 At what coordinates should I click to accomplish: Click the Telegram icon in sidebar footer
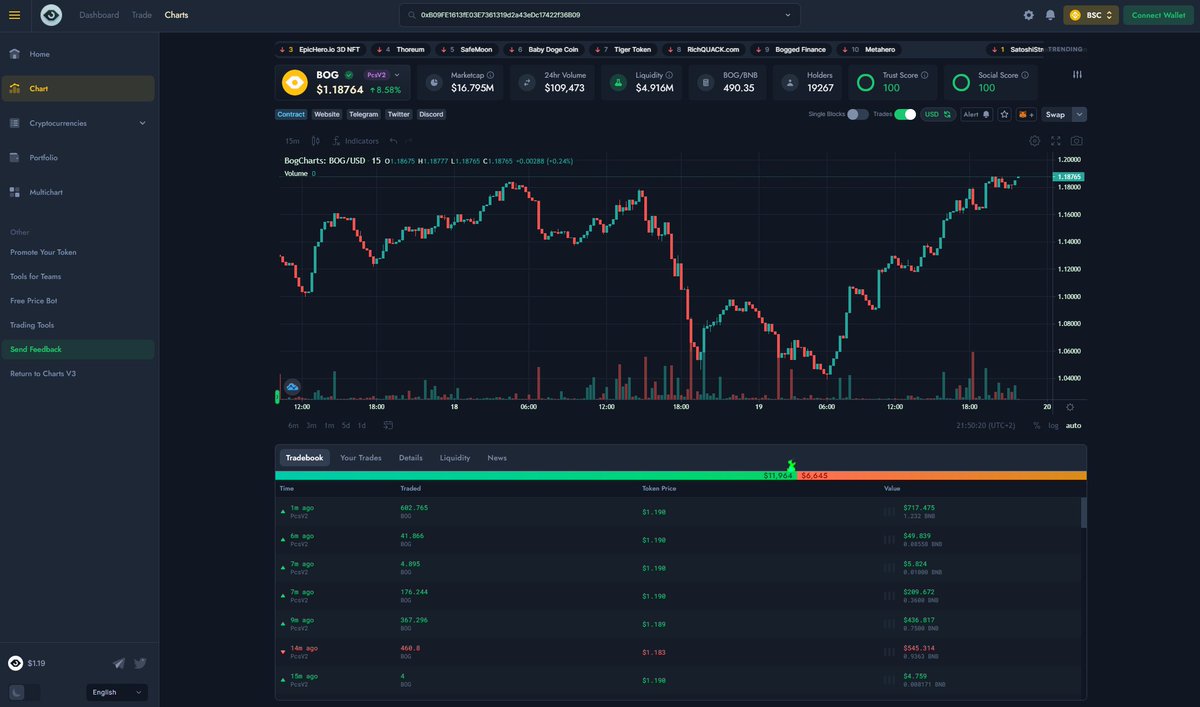(x=119, y=663)
